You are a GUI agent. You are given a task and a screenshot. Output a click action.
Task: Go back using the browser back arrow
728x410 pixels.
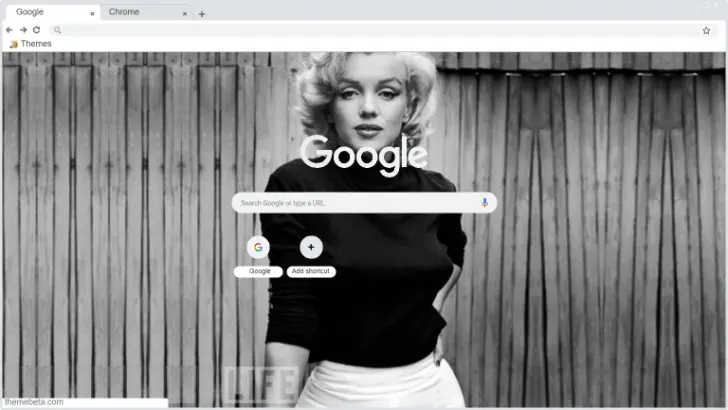(x=9, y=30)
